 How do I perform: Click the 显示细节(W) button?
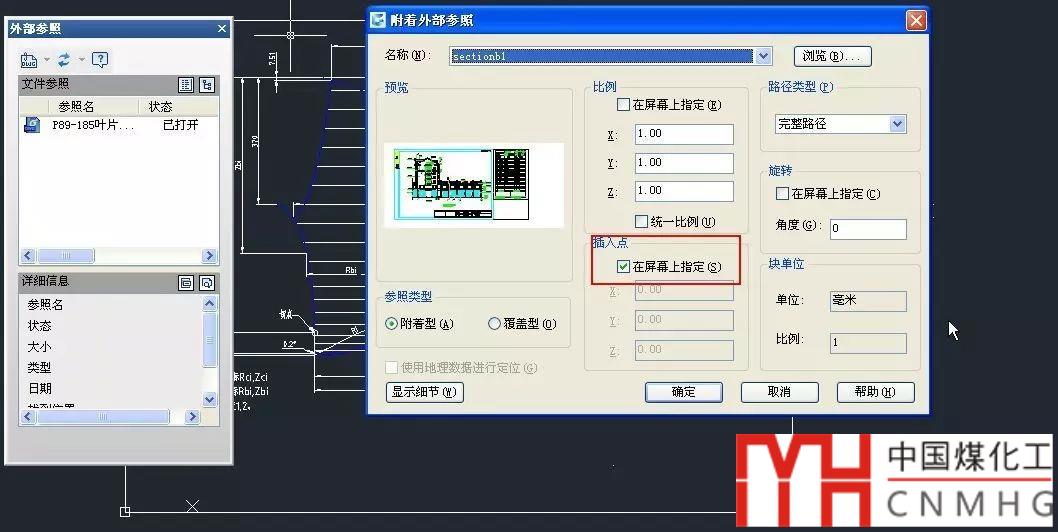pyautogui.click(x=424, y=392)
